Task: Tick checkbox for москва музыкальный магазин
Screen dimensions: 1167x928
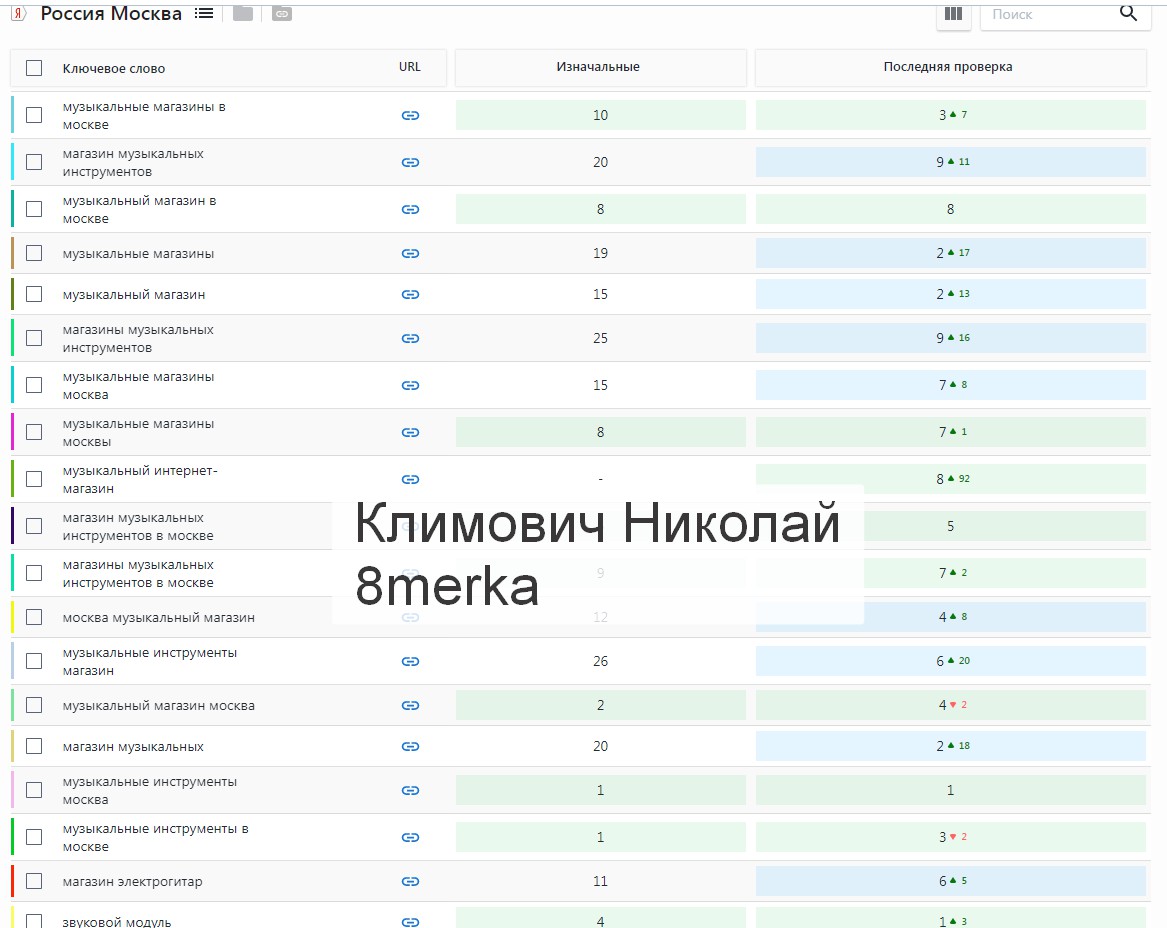Action: tap(34, 617)
